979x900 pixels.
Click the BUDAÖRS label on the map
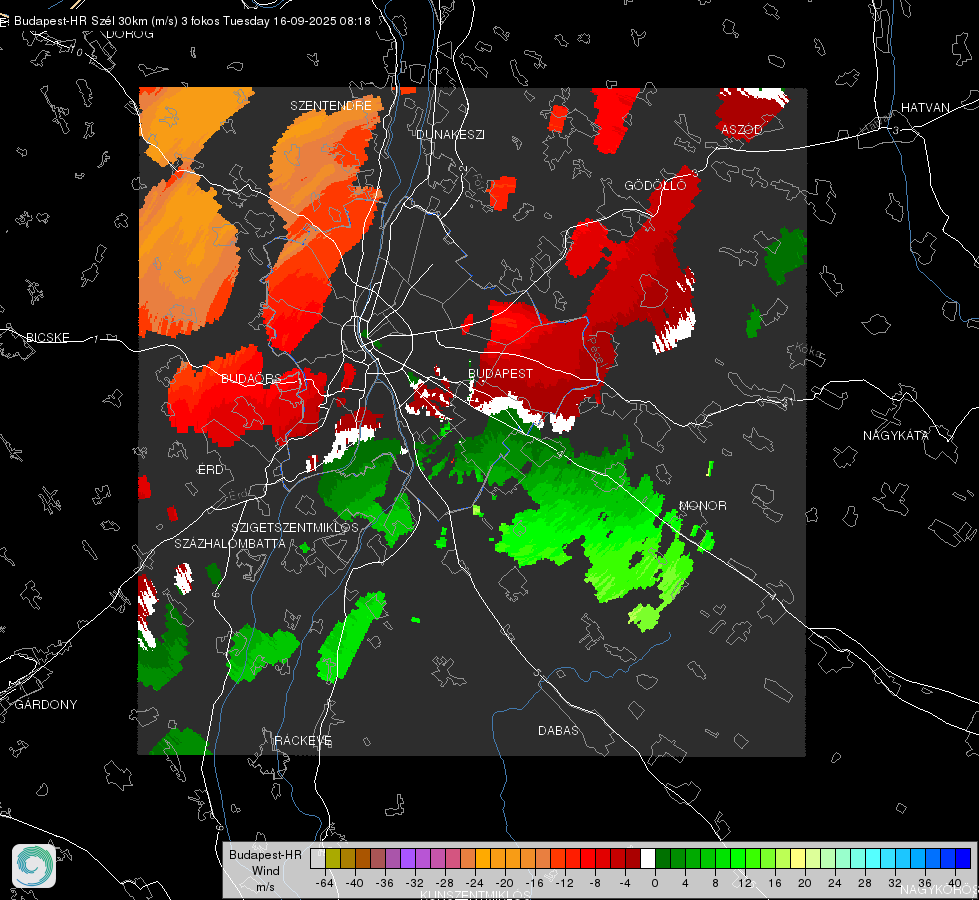pyautogui.click(x=252, y=378)
